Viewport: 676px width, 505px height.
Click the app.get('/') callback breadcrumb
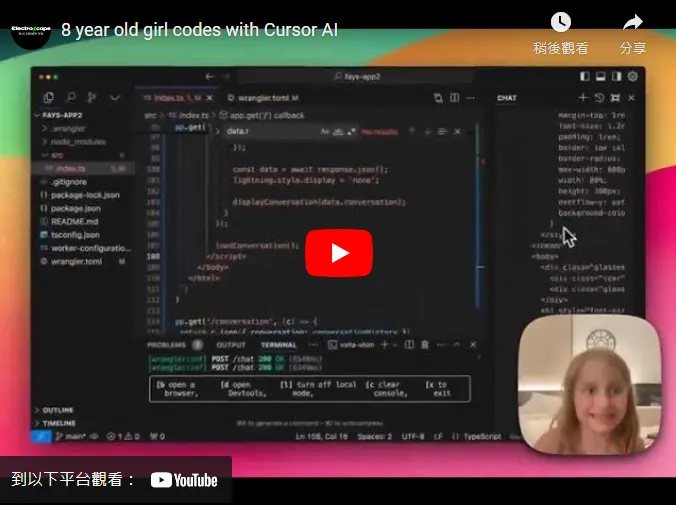262,115
